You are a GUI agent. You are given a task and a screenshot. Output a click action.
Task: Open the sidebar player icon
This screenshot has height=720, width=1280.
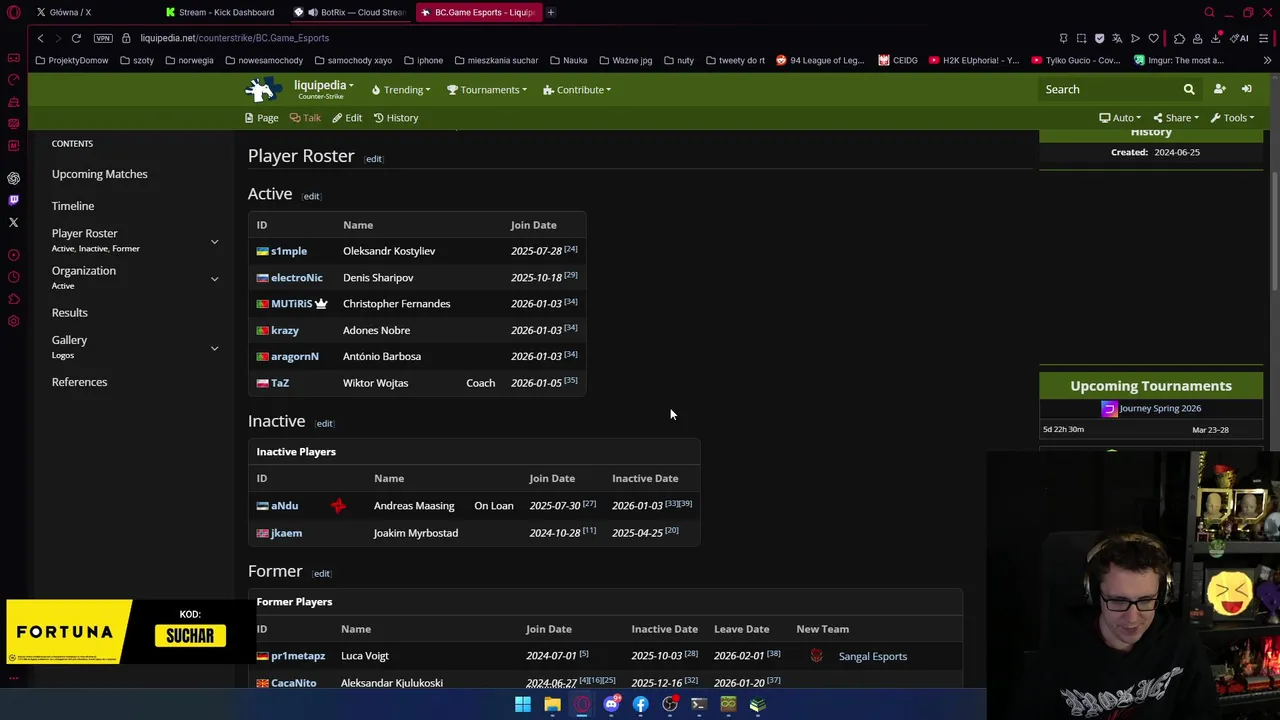click(13, 255)
